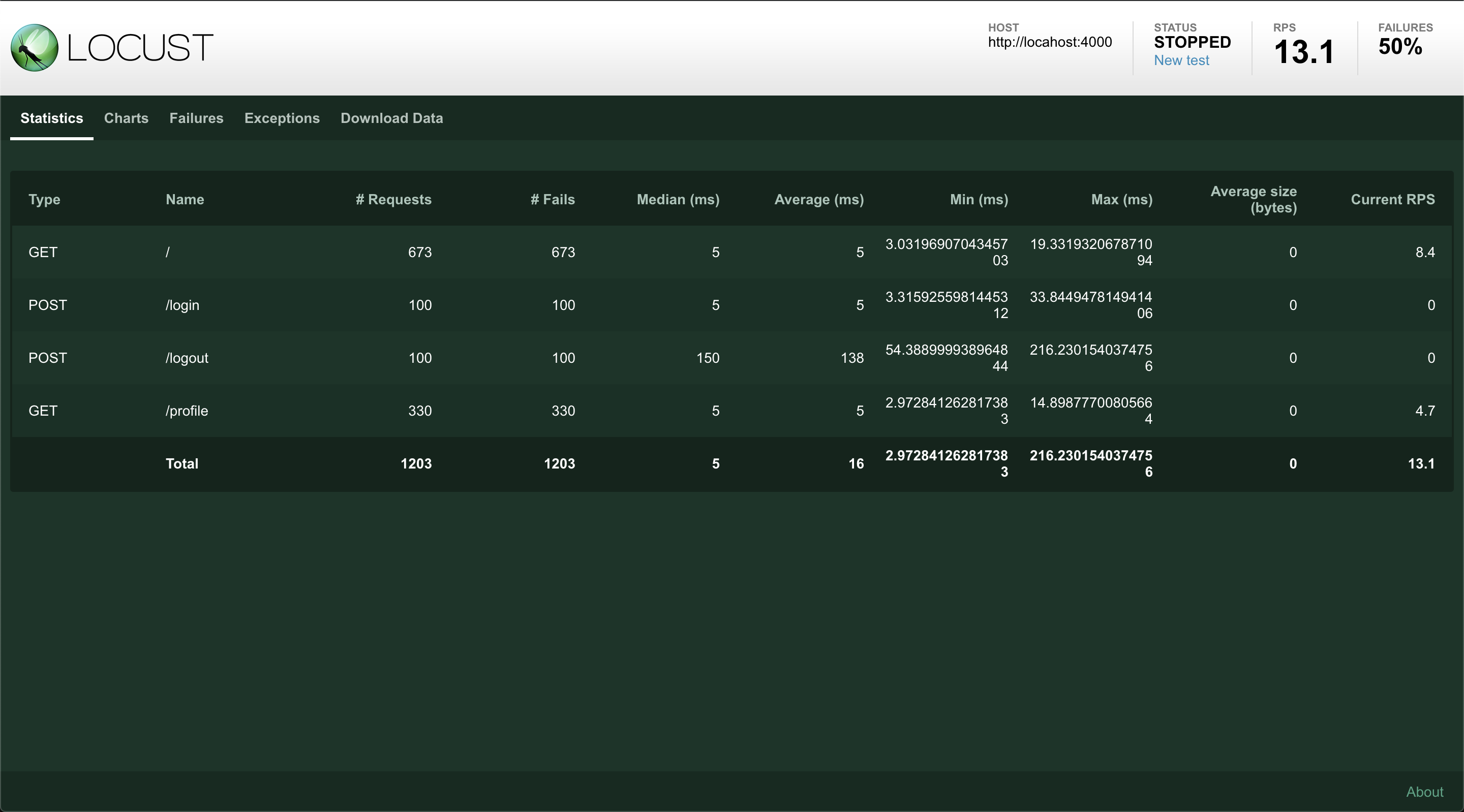Open the About link in footer
Viewport: 1464px width, 812px height.
(x=1424, y=792)
